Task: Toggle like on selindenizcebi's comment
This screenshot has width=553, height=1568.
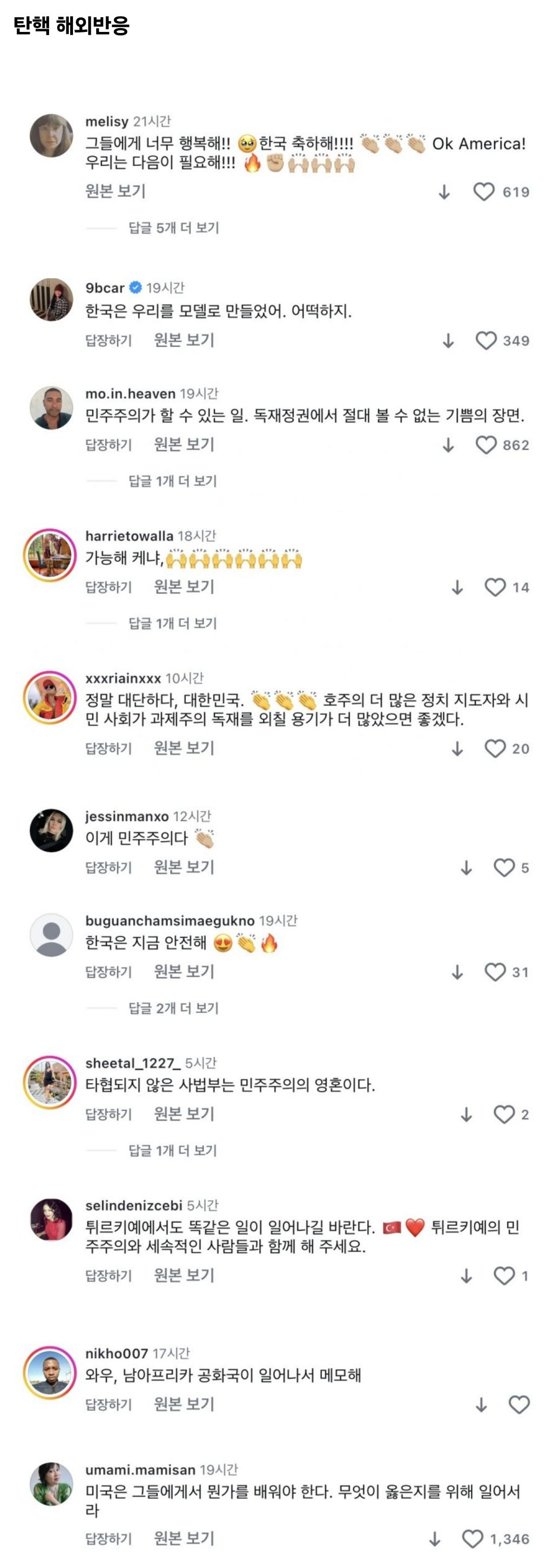Action: click(504, 1275)
